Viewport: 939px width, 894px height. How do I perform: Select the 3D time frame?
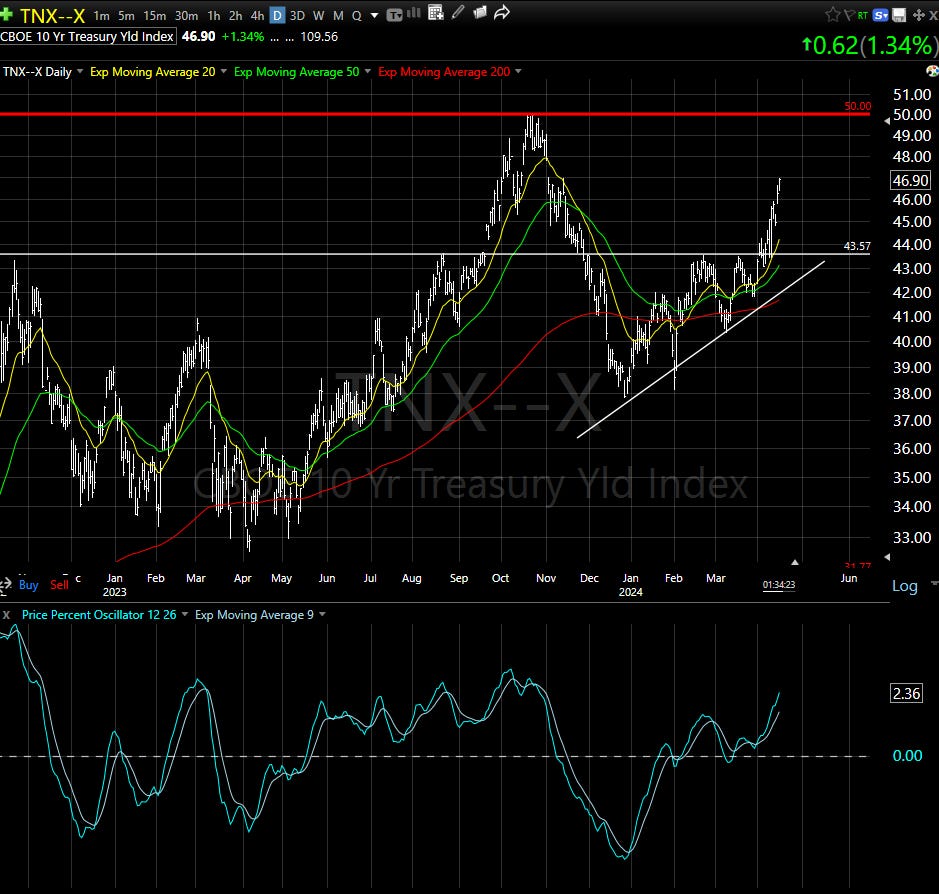[x=297, y=16]
